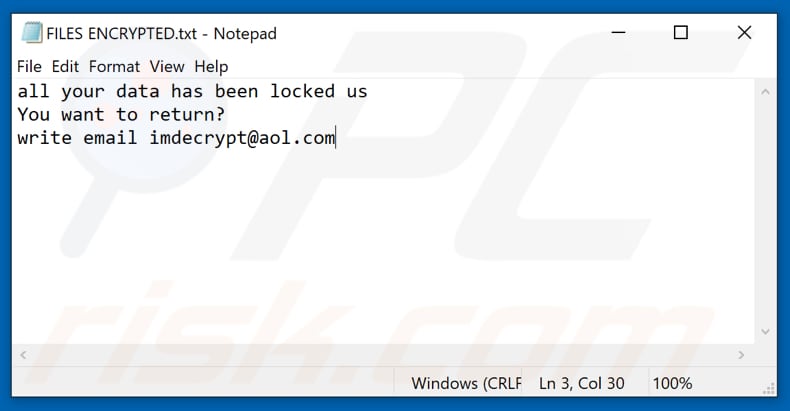Place cursor in 'all your data has been locked' line

pos(192,92)
